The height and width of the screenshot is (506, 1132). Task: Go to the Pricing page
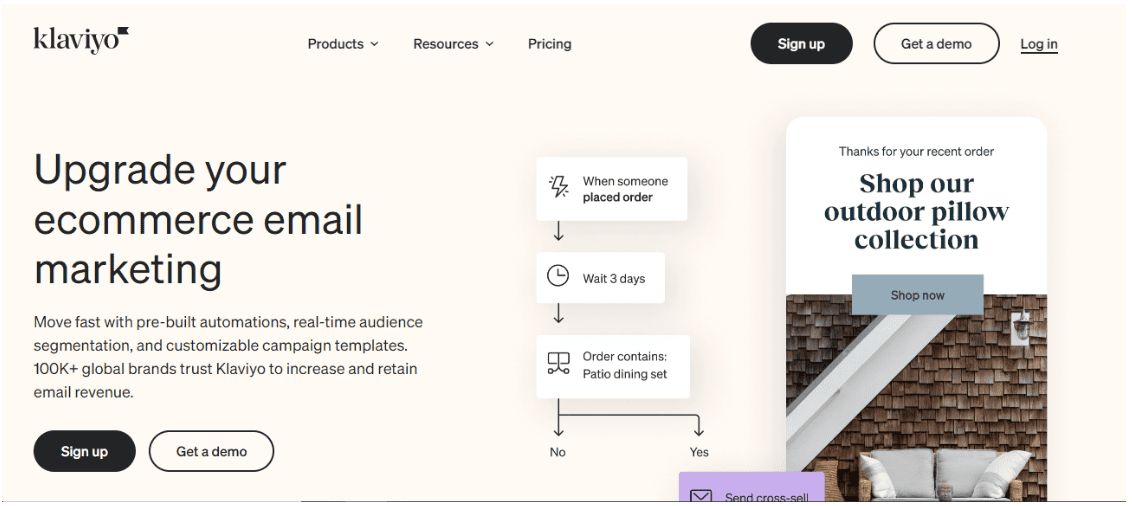click(549, 44)
